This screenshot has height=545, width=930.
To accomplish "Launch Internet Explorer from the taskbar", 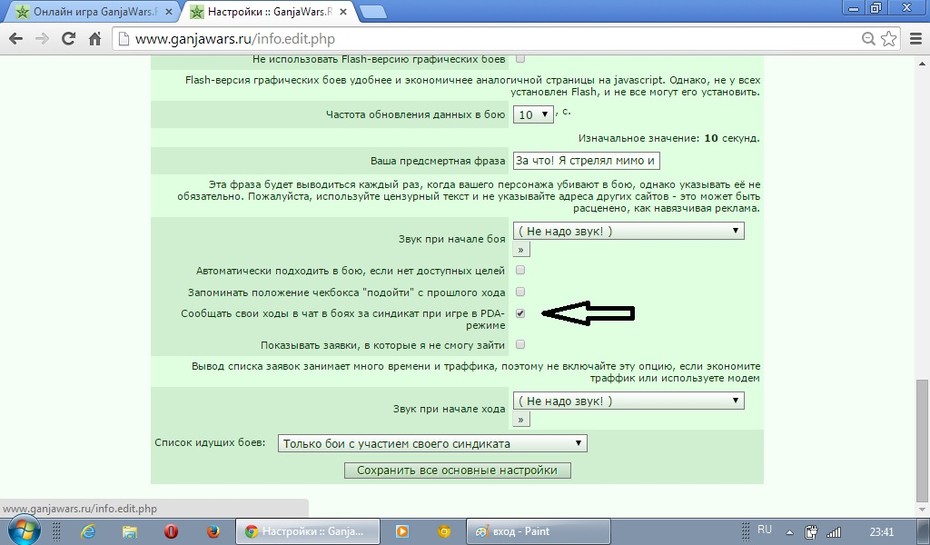I will 88,531.
